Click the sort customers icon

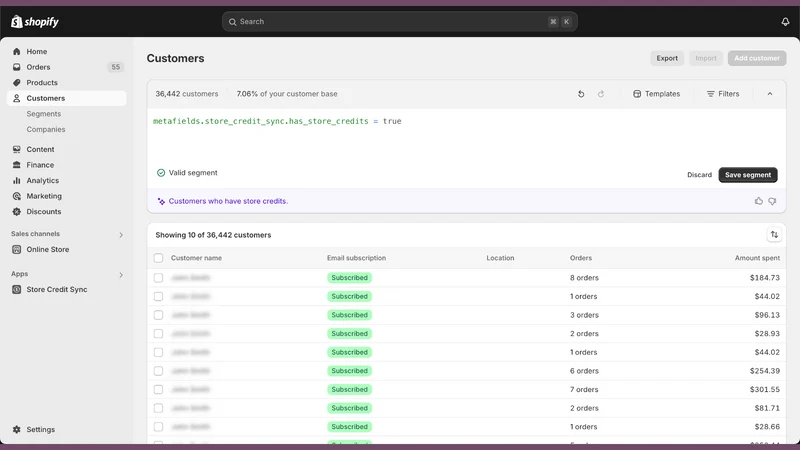tap(774, 235)
